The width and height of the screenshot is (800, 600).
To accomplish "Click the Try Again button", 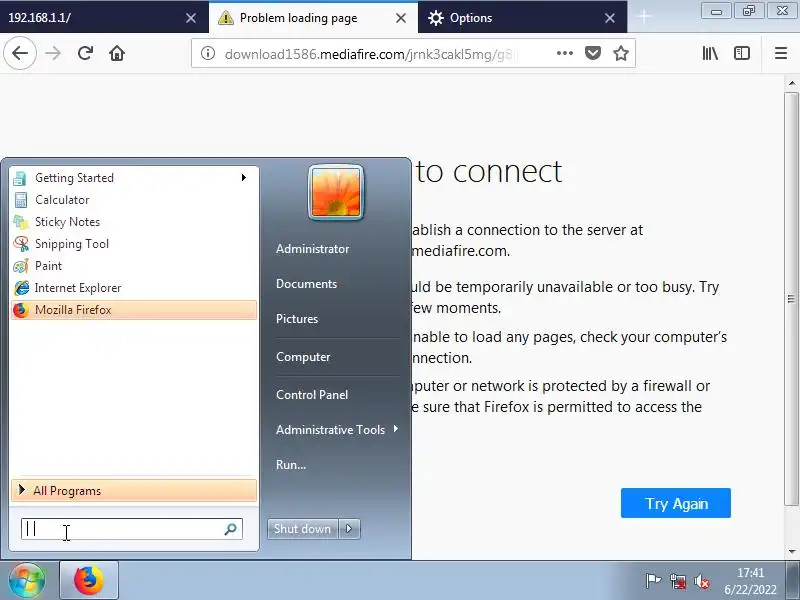I will tap(676, 503).
